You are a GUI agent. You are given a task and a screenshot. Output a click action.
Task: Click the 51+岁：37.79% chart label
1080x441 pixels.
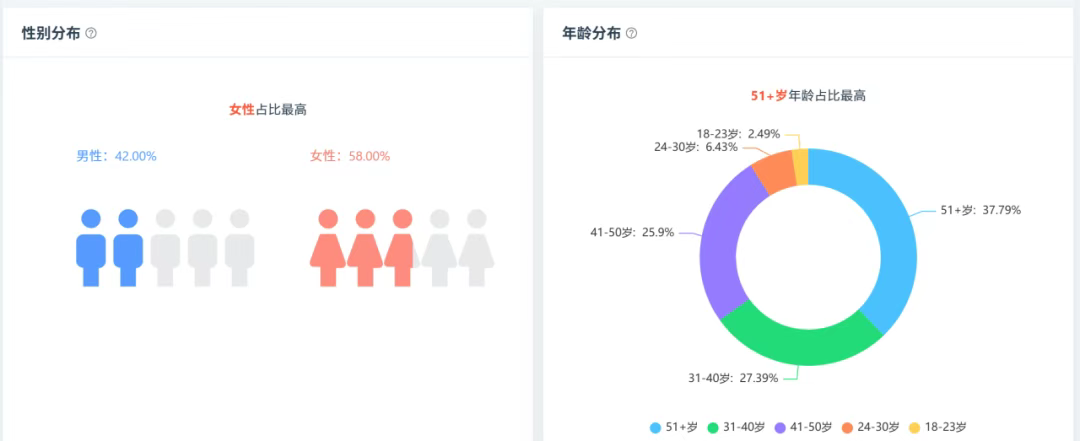(x=980, y=210)
